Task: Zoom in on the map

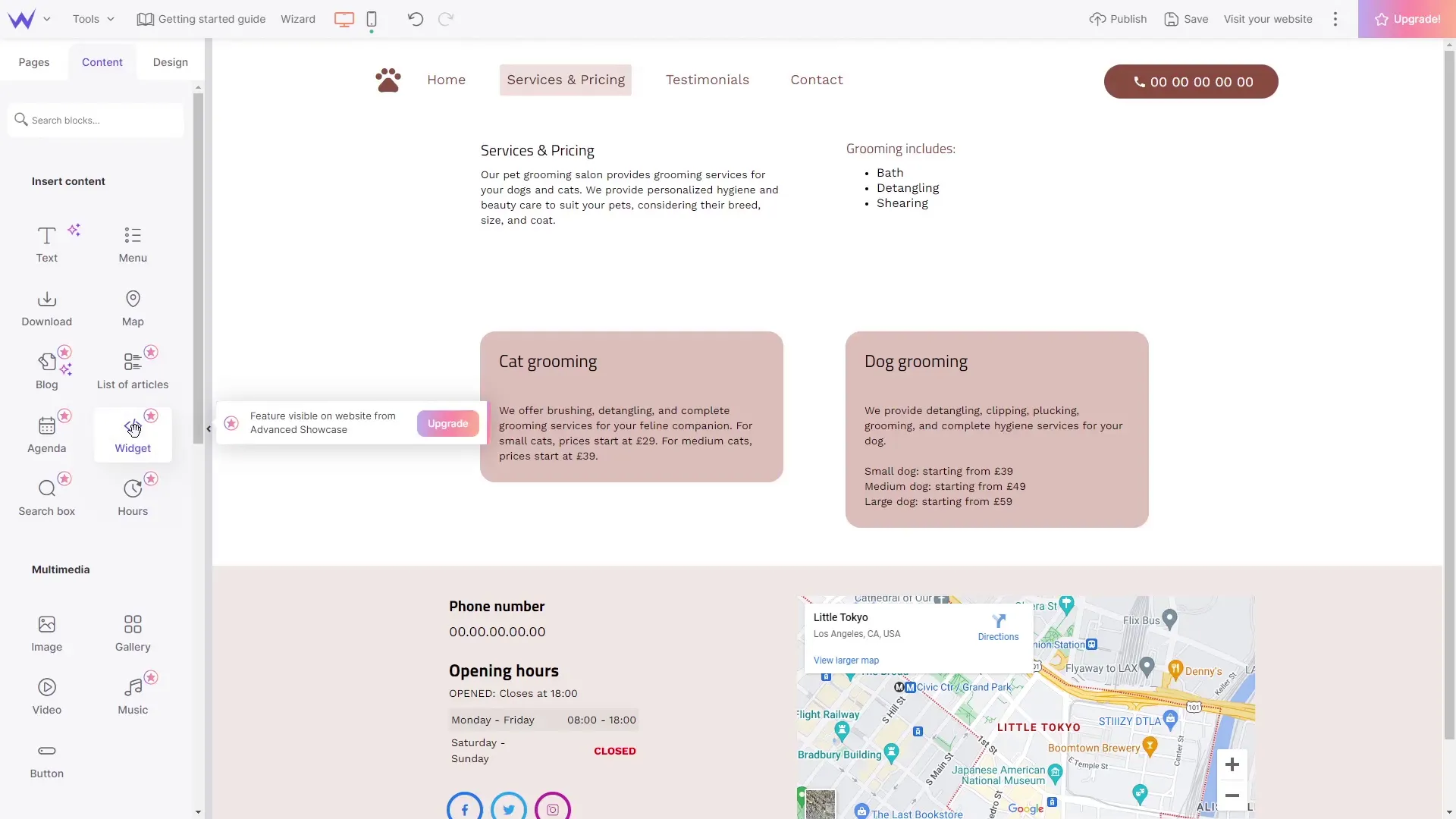Action: [x=1232, y=764]
